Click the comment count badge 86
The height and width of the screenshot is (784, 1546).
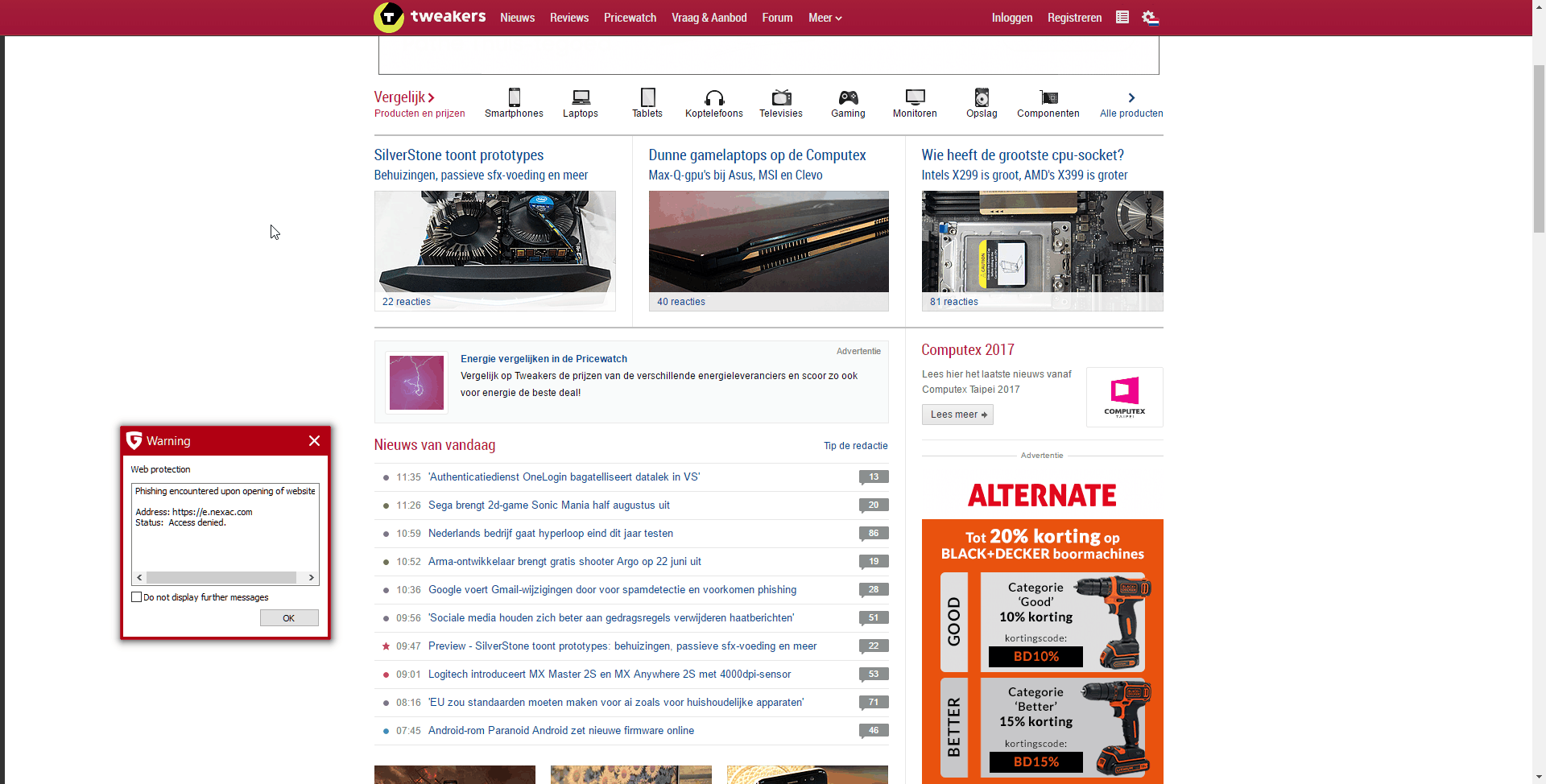click(874, 533)
